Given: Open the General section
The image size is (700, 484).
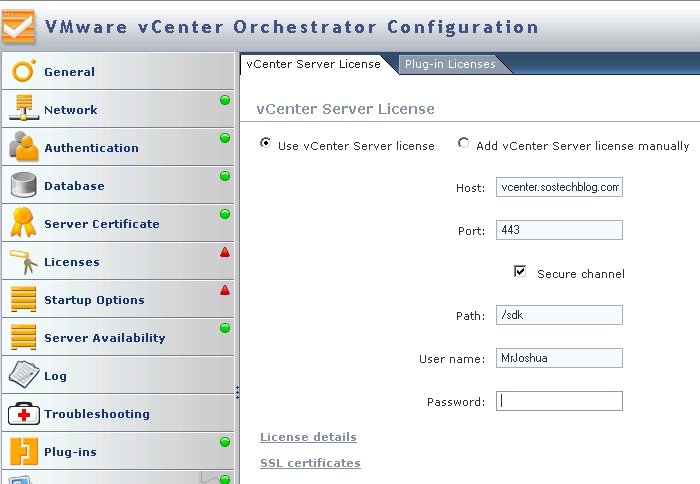Looking at the screenshot, I should [118, 71].
